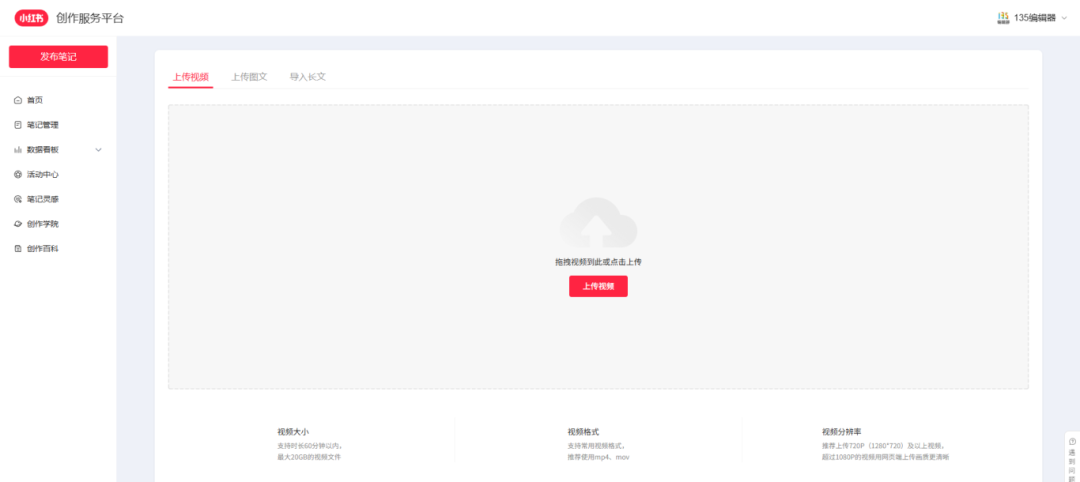Open the account dropdown arrow next to 135编辑器
The height and width of the screenshot is (482, 1080).
click(x=1064, y=18)
